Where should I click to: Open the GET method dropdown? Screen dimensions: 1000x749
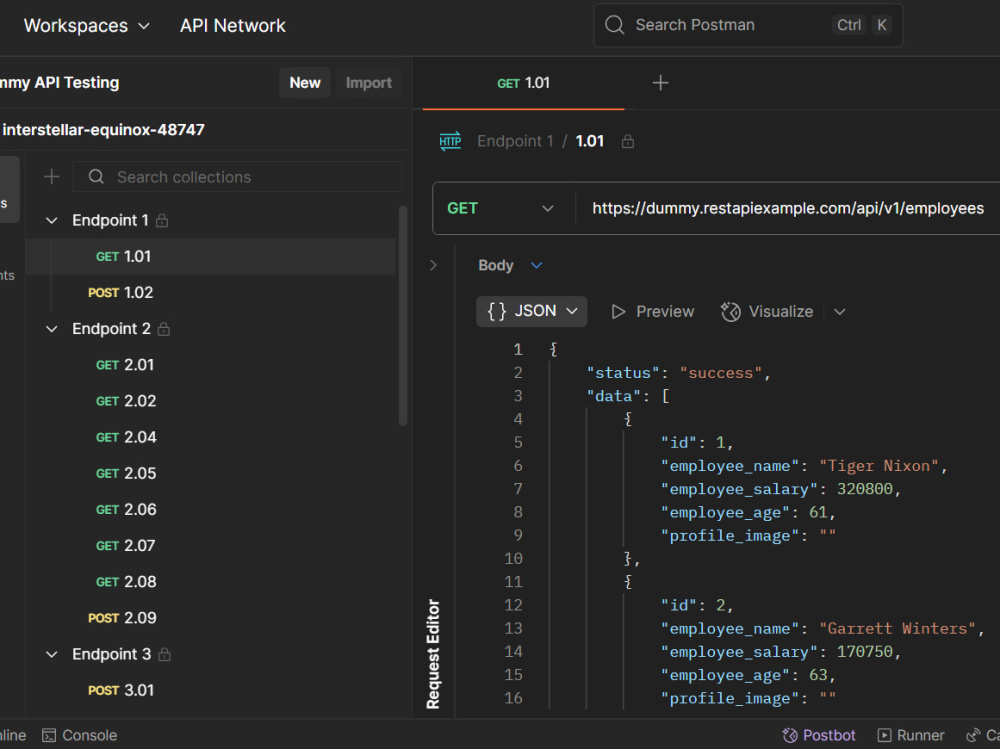click(501, 209)
